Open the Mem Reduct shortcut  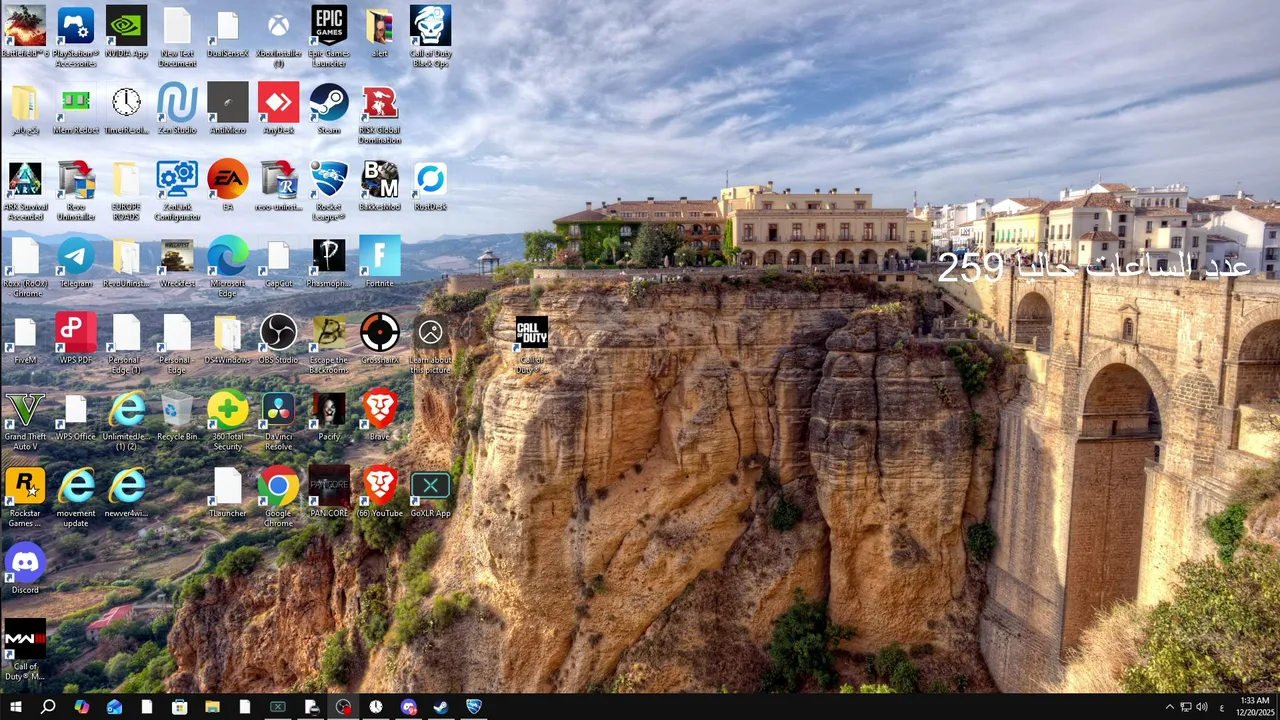pyautogui.click(x=76, y=109)
